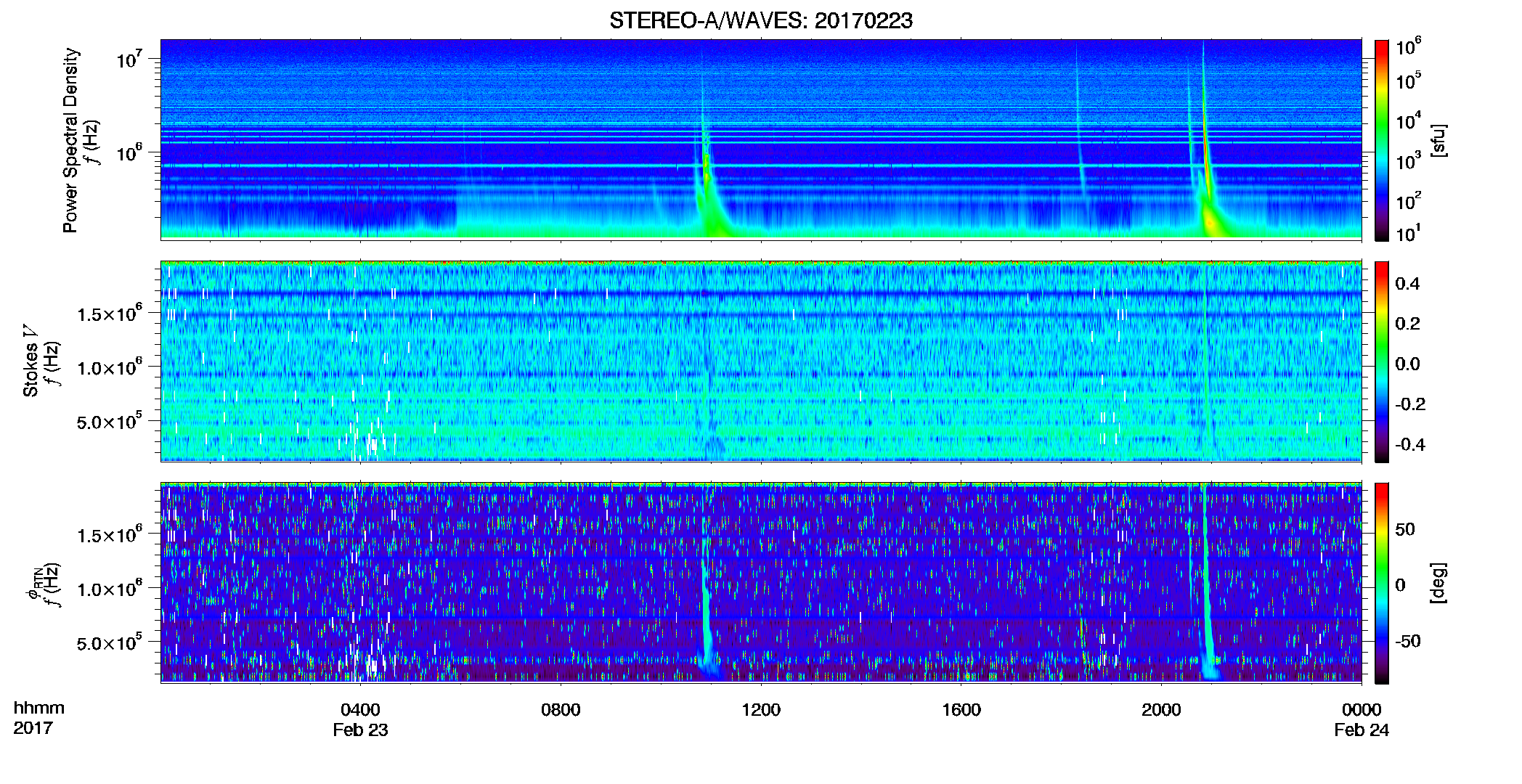1522x784 pixels.
Task: Click the "0400" time axis label
Action: (x=360, y=709)
